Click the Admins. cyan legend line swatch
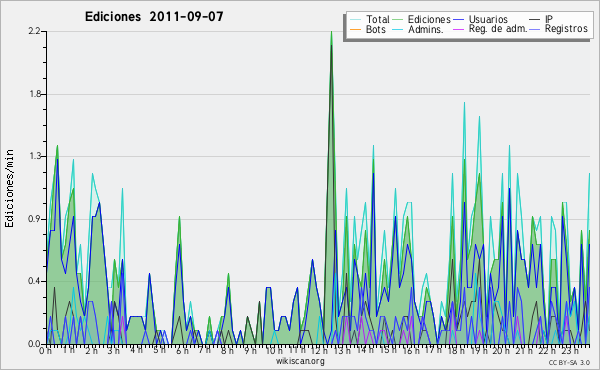The width and height of the screenshot is (600, 370). 398,29
